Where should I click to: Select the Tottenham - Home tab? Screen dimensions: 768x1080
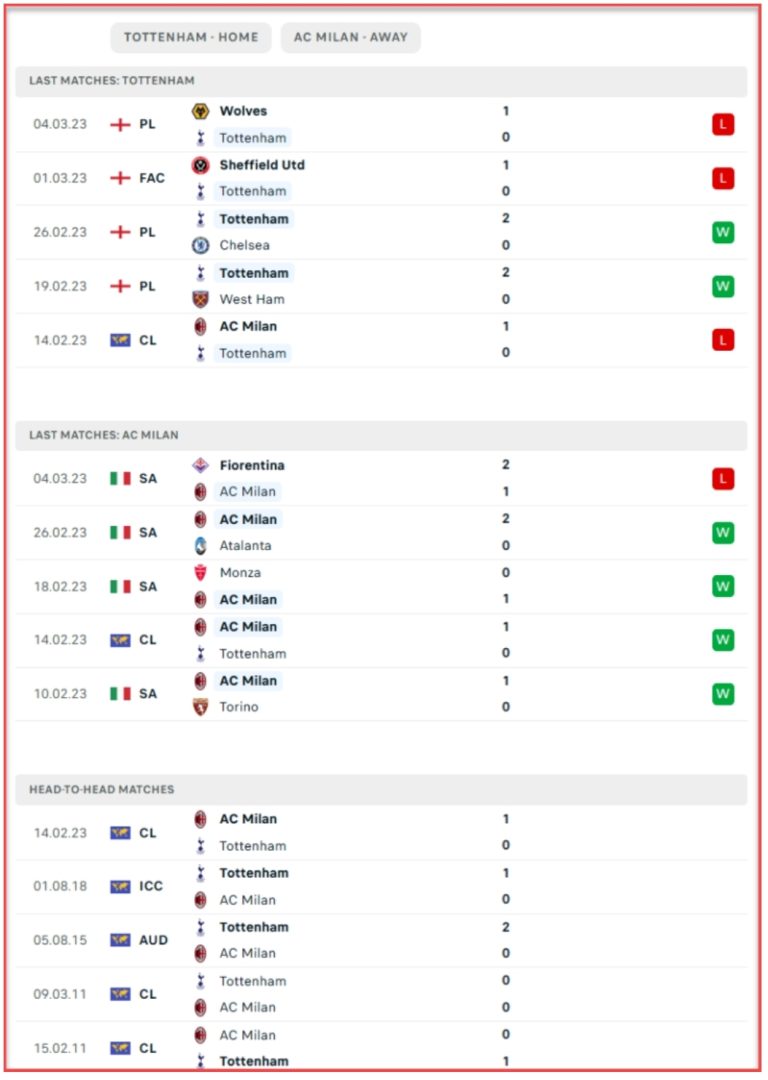[x=191, y=37]
